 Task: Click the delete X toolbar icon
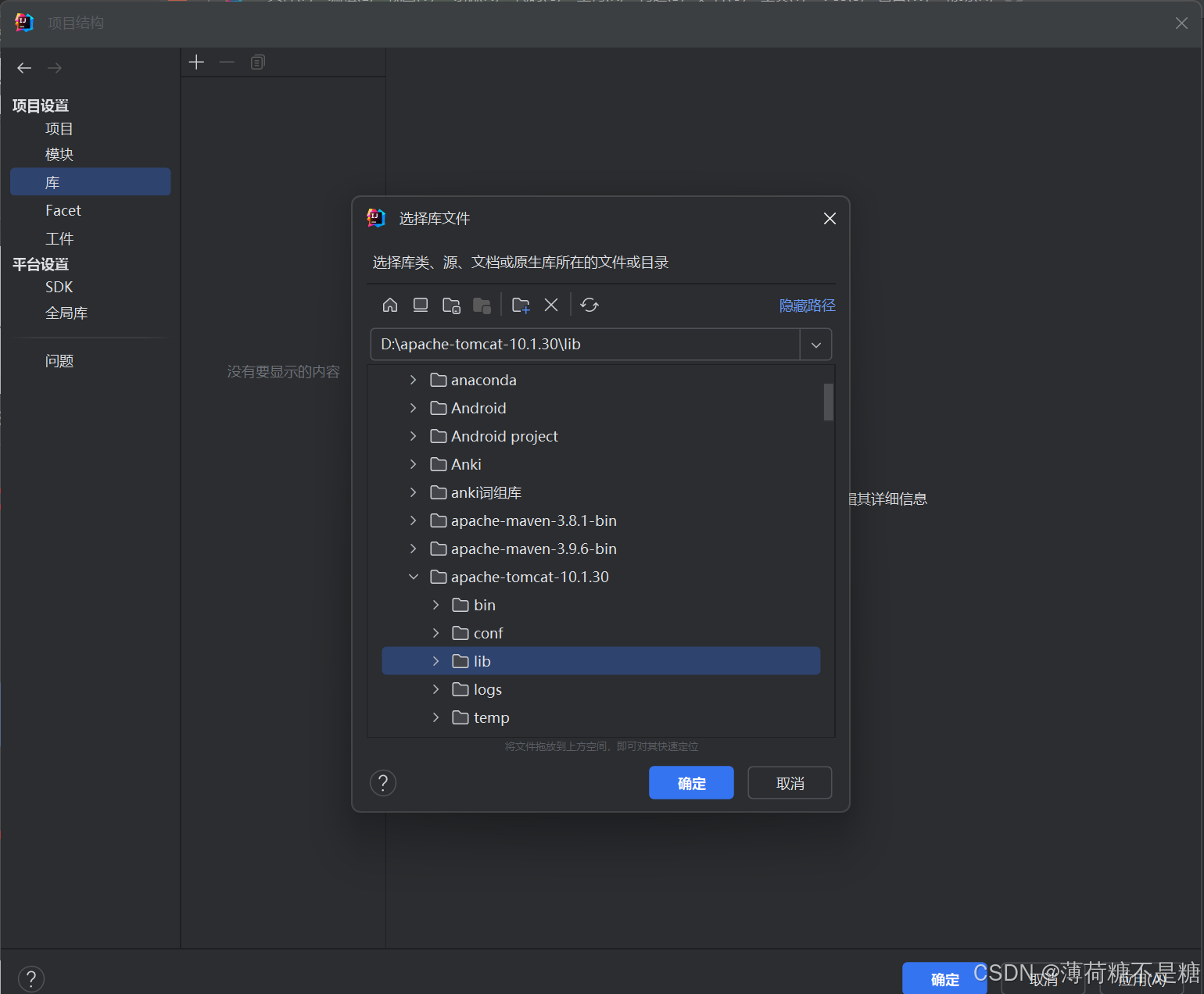(x=551, y=305)
